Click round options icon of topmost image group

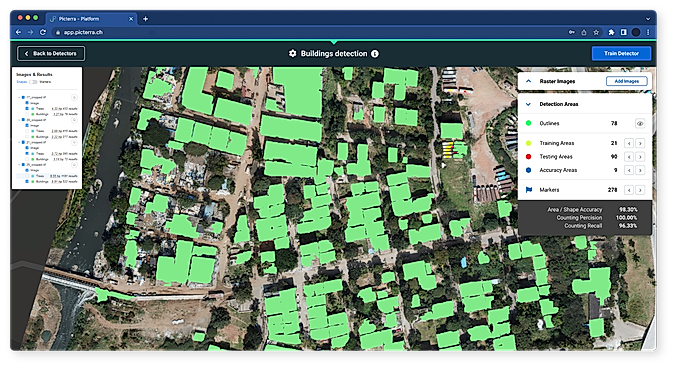pyautogui.click(x=74, y=98)
